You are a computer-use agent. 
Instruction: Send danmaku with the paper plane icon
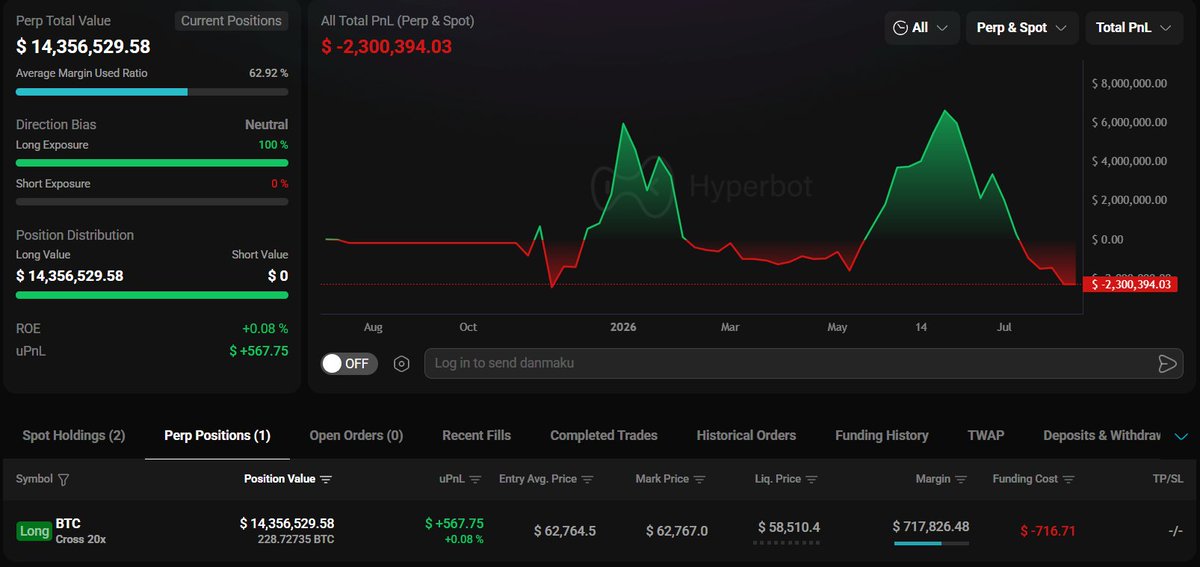(1167, 364)
